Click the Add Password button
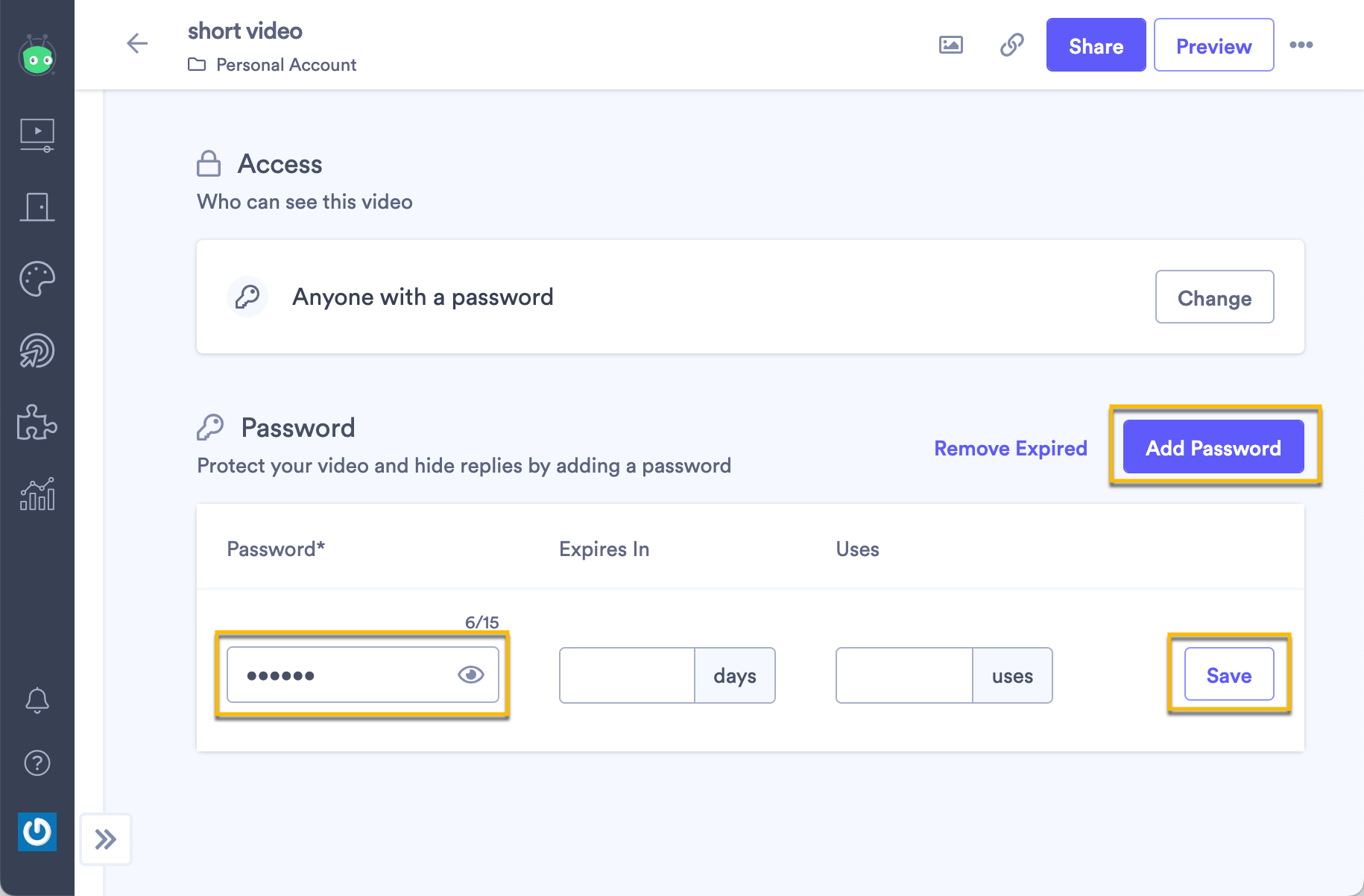This screenshot has height=896, width=1364. coord(1213,447)
